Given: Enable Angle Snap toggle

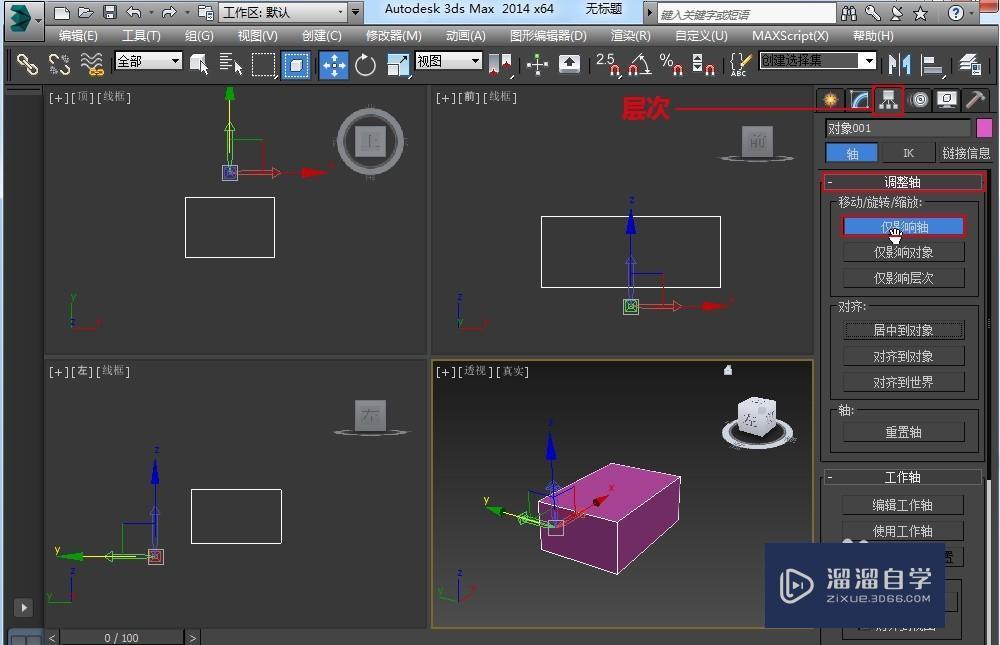Looking at the screenshot, I should coord(642,65).
